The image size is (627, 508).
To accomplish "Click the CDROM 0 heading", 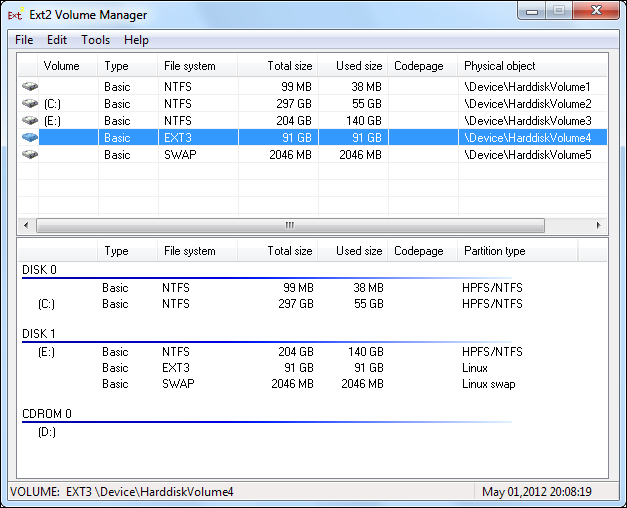I will [47, 414].
